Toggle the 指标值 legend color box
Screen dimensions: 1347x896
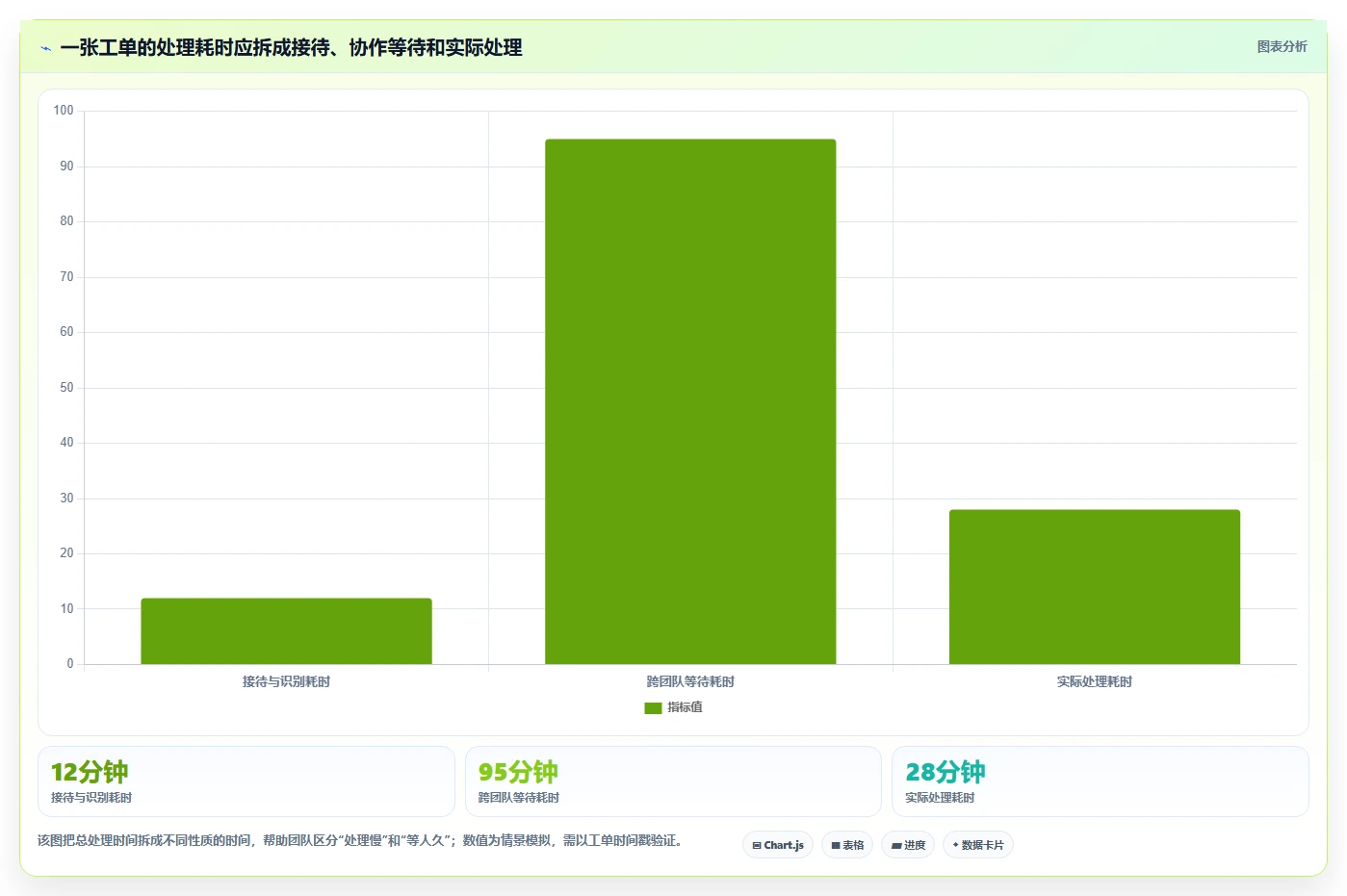pyautogui.click(x=653, y=707)
